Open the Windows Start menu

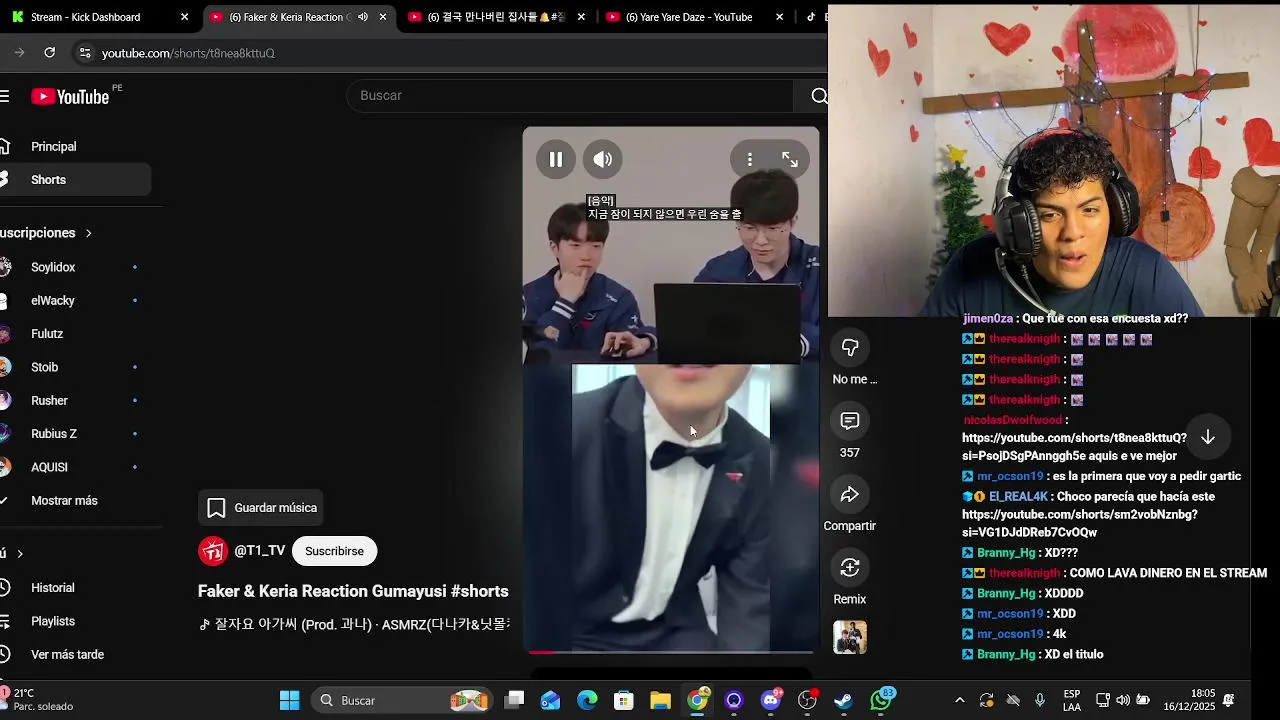(x=289, y=701)
